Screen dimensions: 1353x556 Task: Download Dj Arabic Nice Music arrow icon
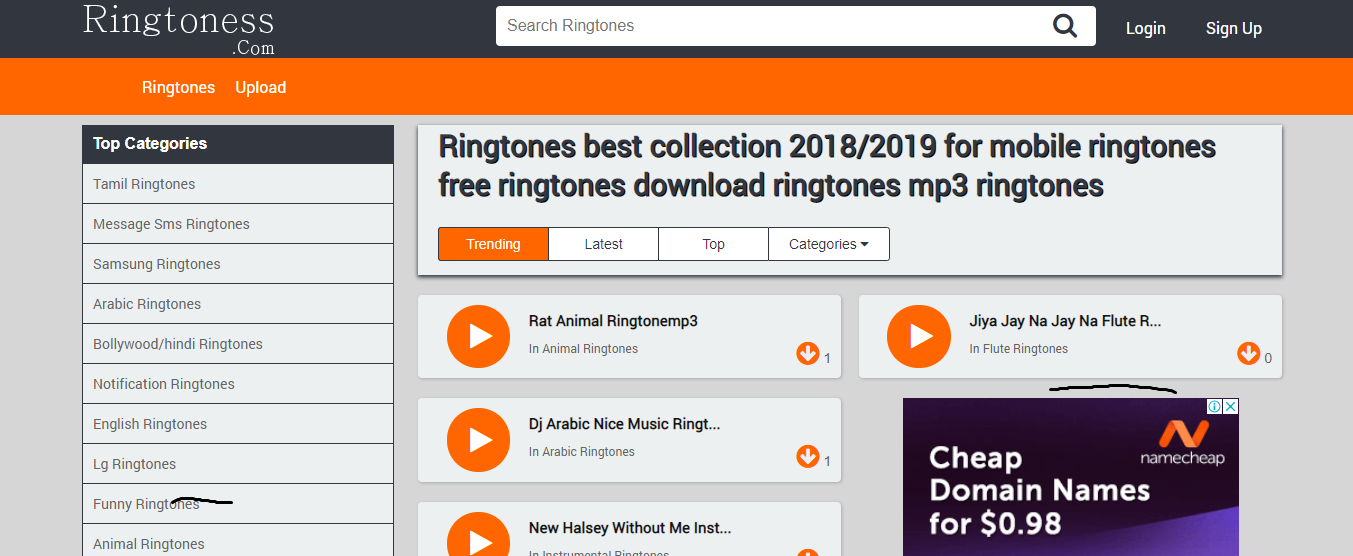(x=808, y=457)
